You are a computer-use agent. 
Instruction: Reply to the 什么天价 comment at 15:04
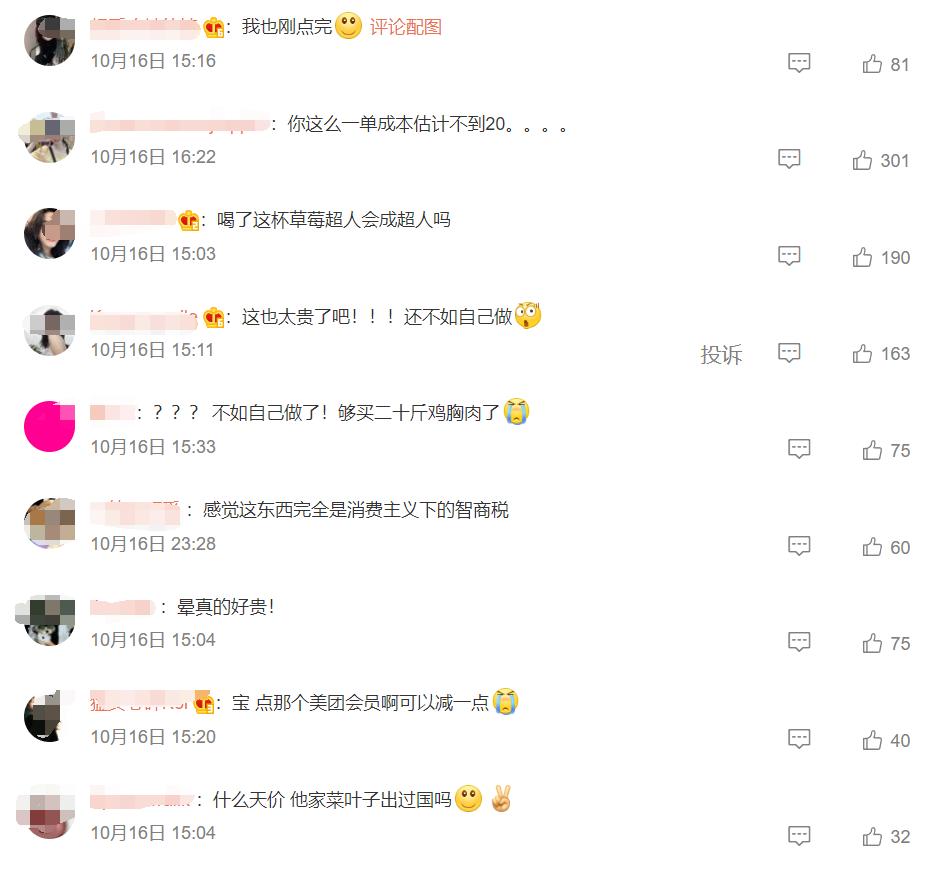[799, 835]
